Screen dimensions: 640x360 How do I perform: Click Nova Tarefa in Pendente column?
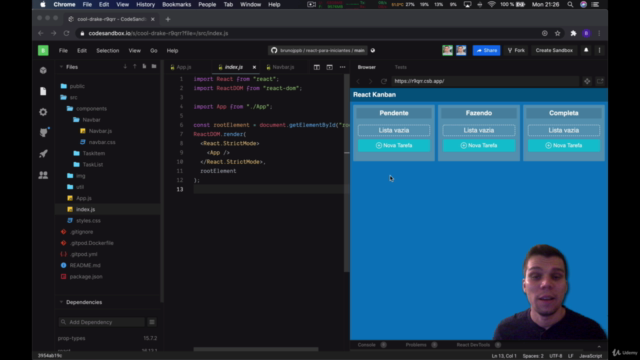point(394,145)
